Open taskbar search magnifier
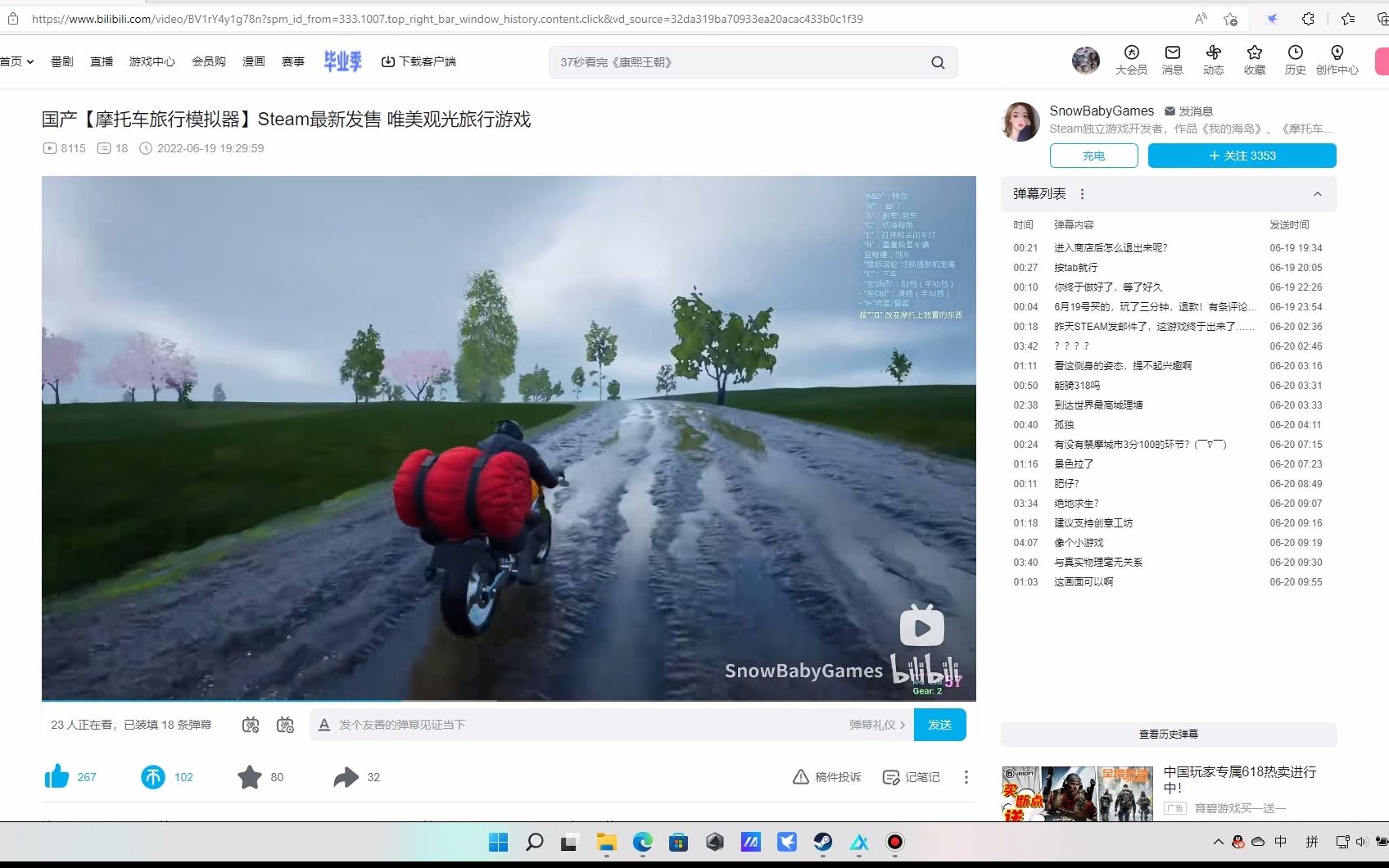The height and width of the screenshot is (868, 1389). click(534, 842)
